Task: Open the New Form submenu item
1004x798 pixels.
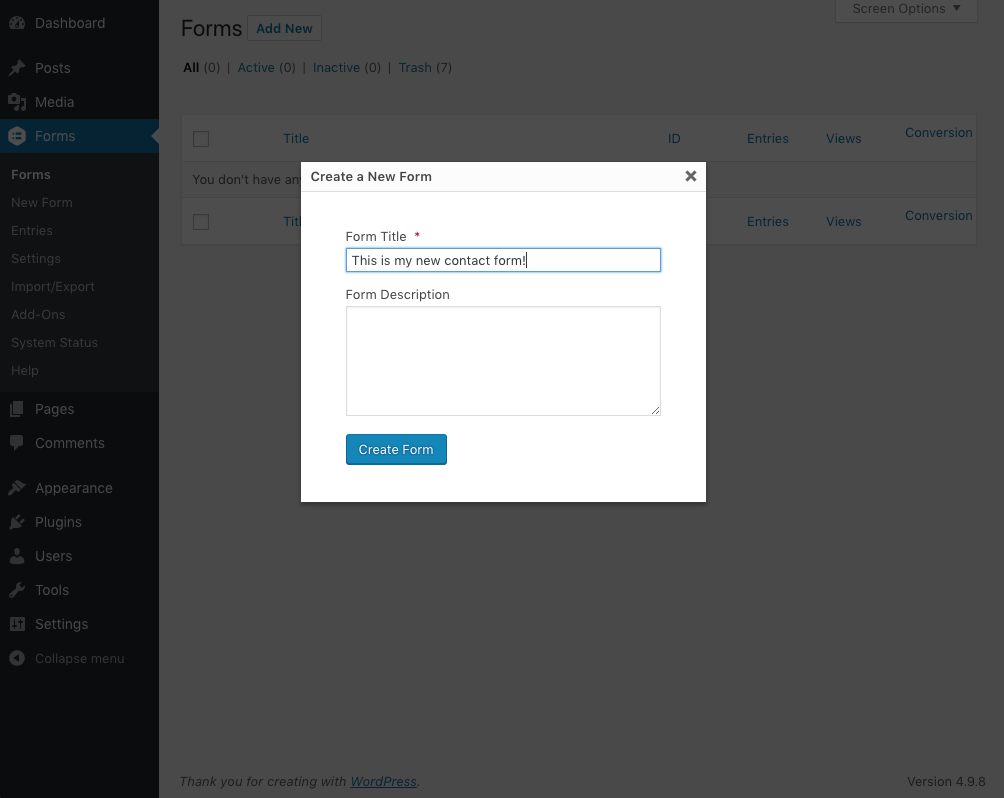Action: pyautogui.click(x=41, y=202)
